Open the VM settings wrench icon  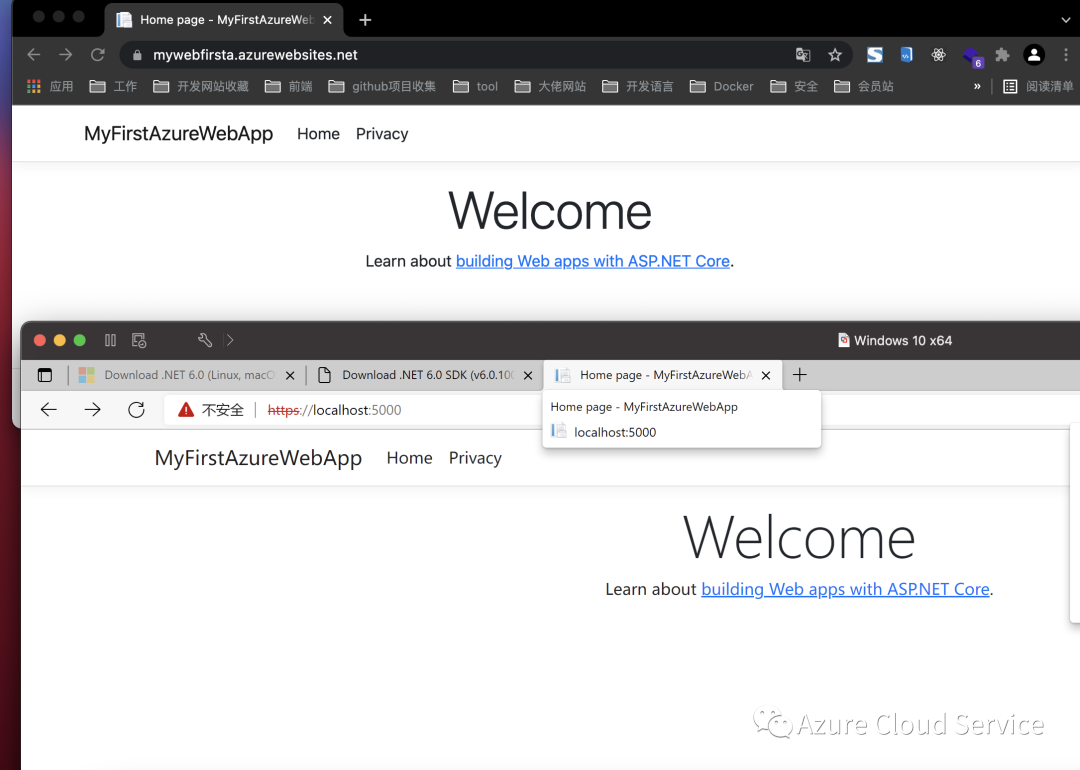coord(205,340)
